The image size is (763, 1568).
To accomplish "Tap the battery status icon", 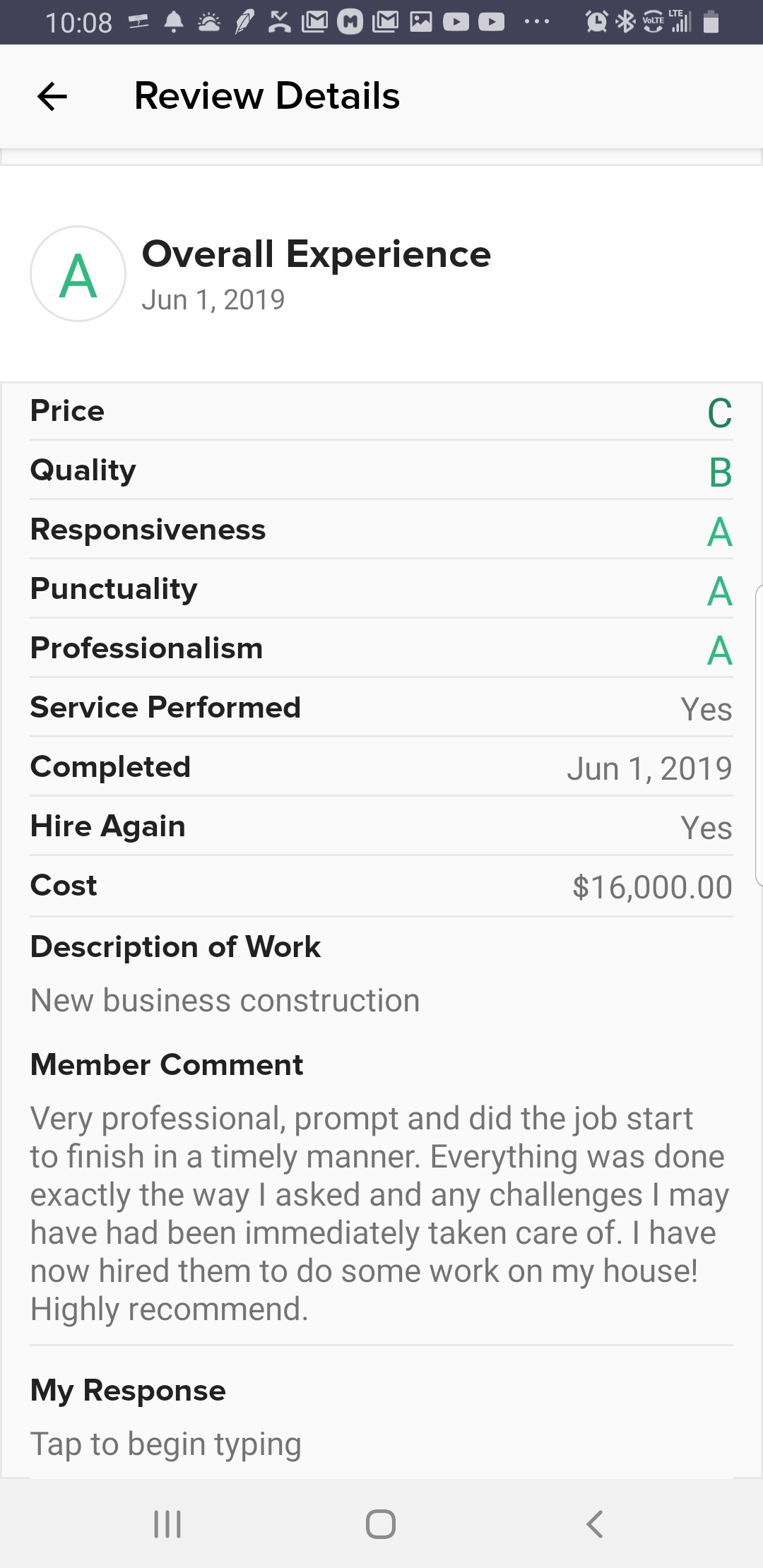I will [711, 23].
